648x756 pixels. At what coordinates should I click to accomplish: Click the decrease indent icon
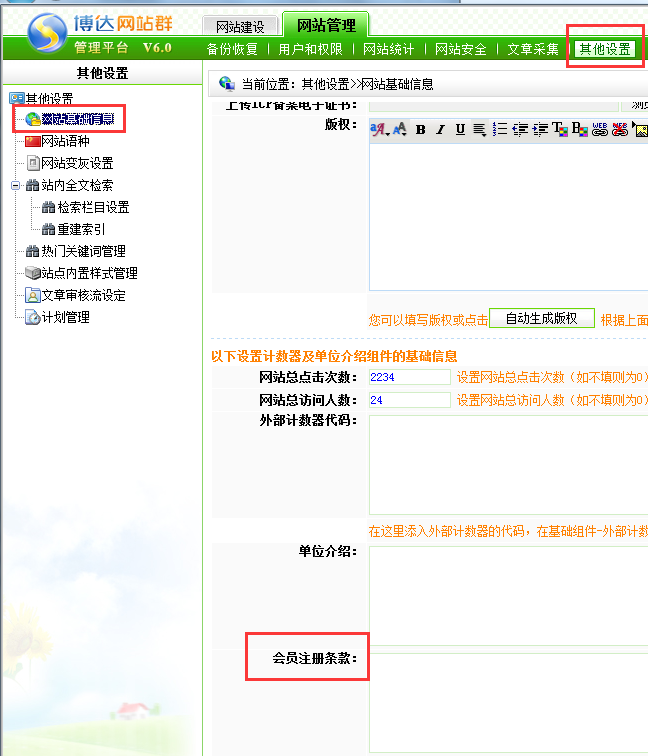(521, 129)
